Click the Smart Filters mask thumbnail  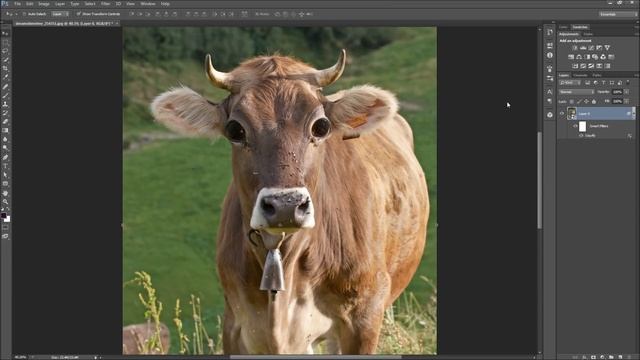click(x=582, y=127)
